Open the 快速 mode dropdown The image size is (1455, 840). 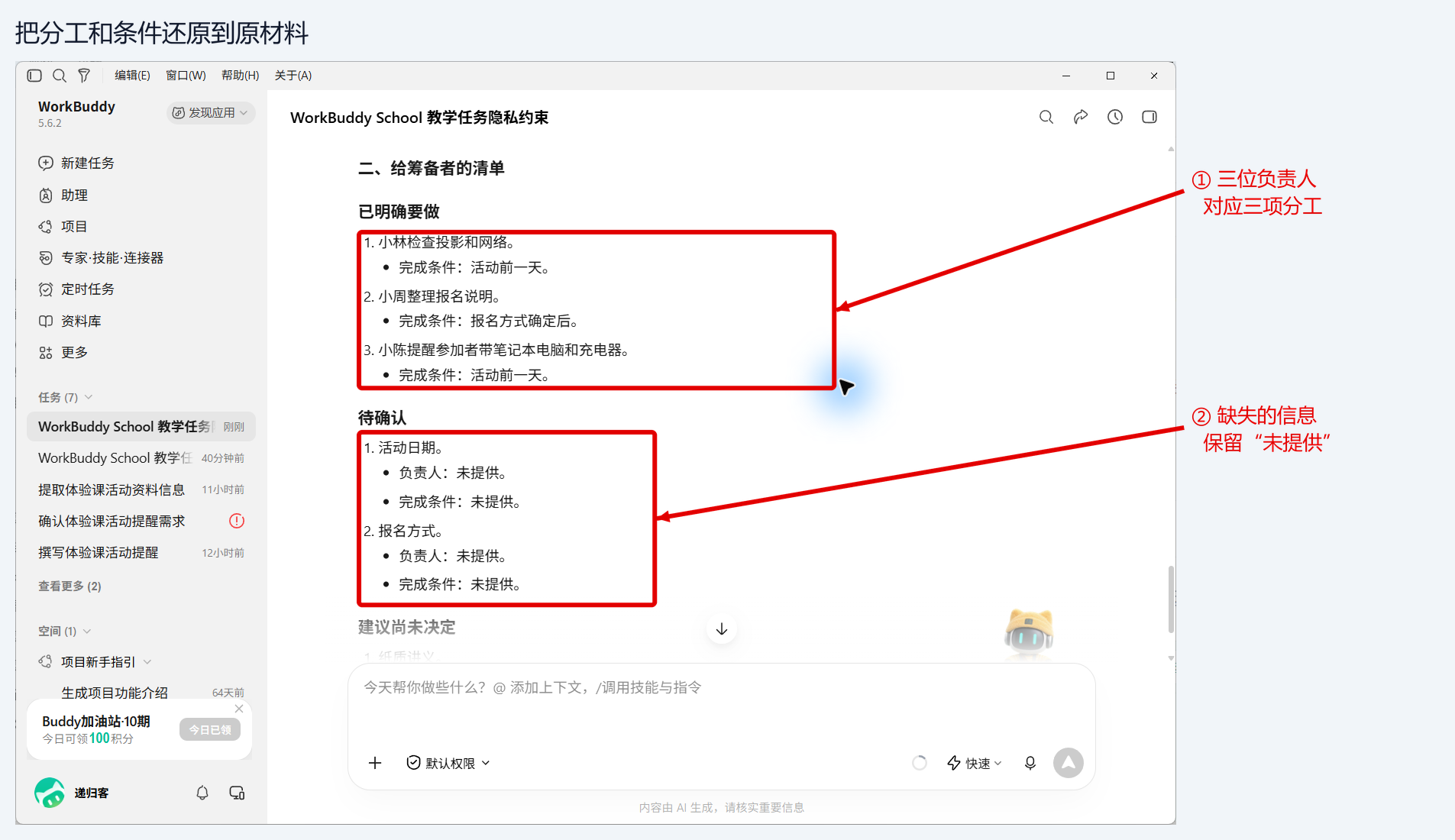click(x=974, y=763)
